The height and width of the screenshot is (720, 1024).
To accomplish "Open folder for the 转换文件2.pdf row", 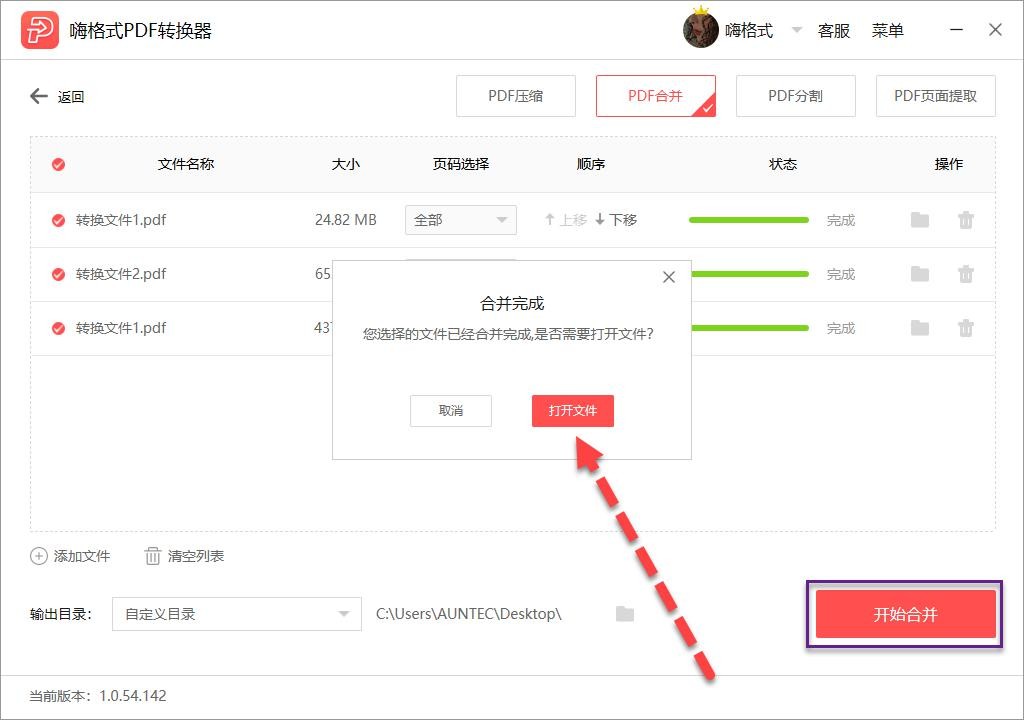I will pos(920,274).
